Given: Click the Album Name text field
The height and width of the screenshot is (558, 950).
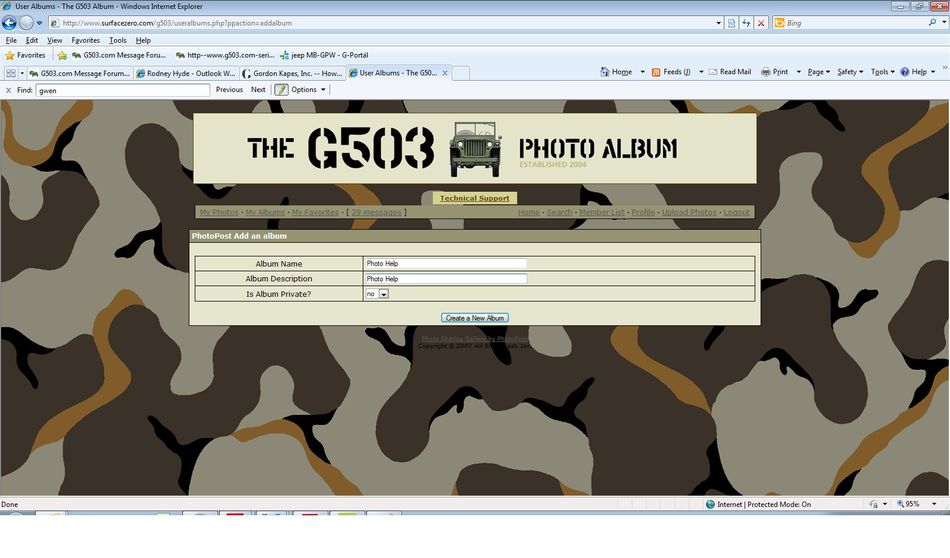Looking at the screenshot, I should 445,264.
